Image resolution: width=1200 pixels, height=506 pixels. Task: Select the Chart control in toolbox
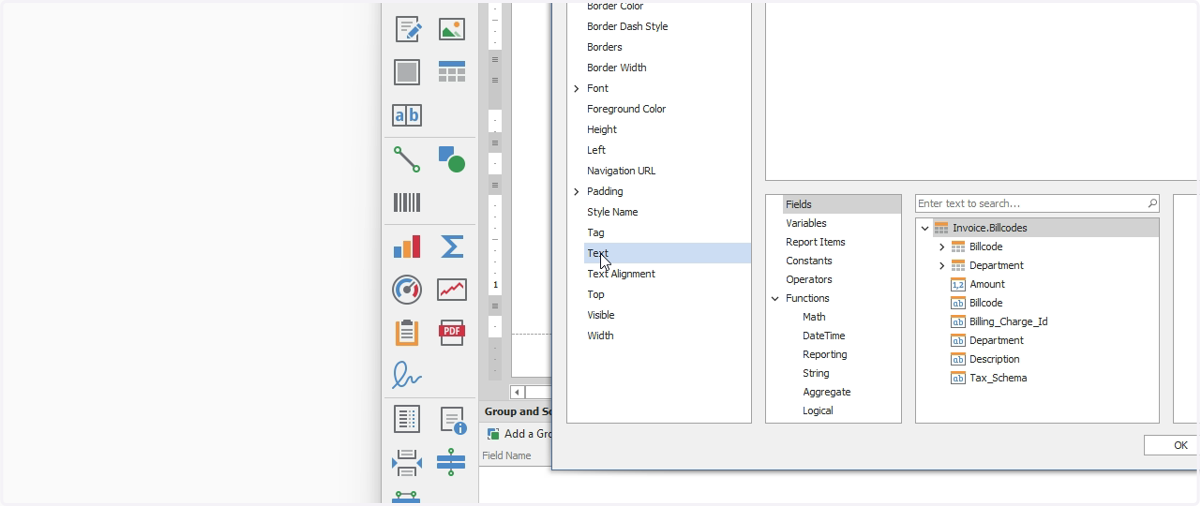pyautogui.click(x=407, y=246)
